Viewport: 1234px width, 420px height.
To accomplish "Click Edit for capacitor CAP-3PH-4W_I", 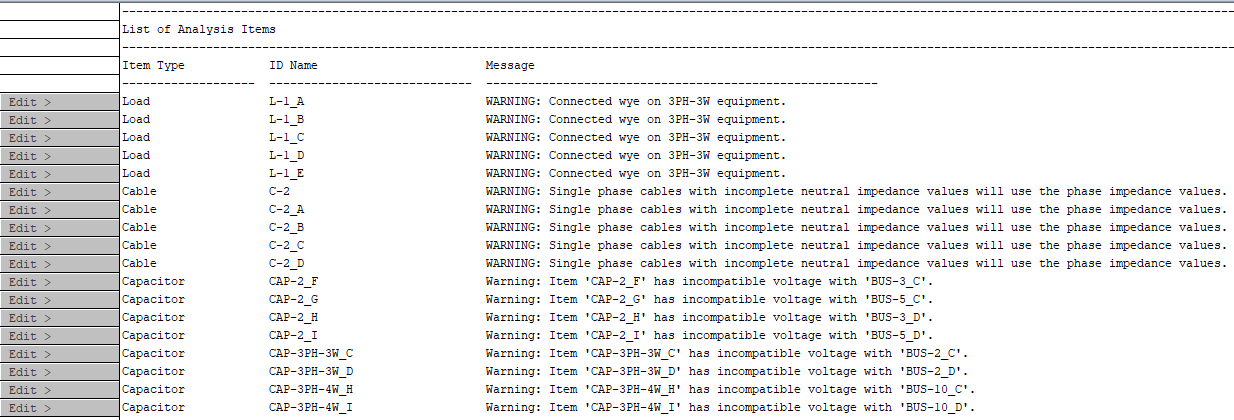I will click(x=59, y=408).
